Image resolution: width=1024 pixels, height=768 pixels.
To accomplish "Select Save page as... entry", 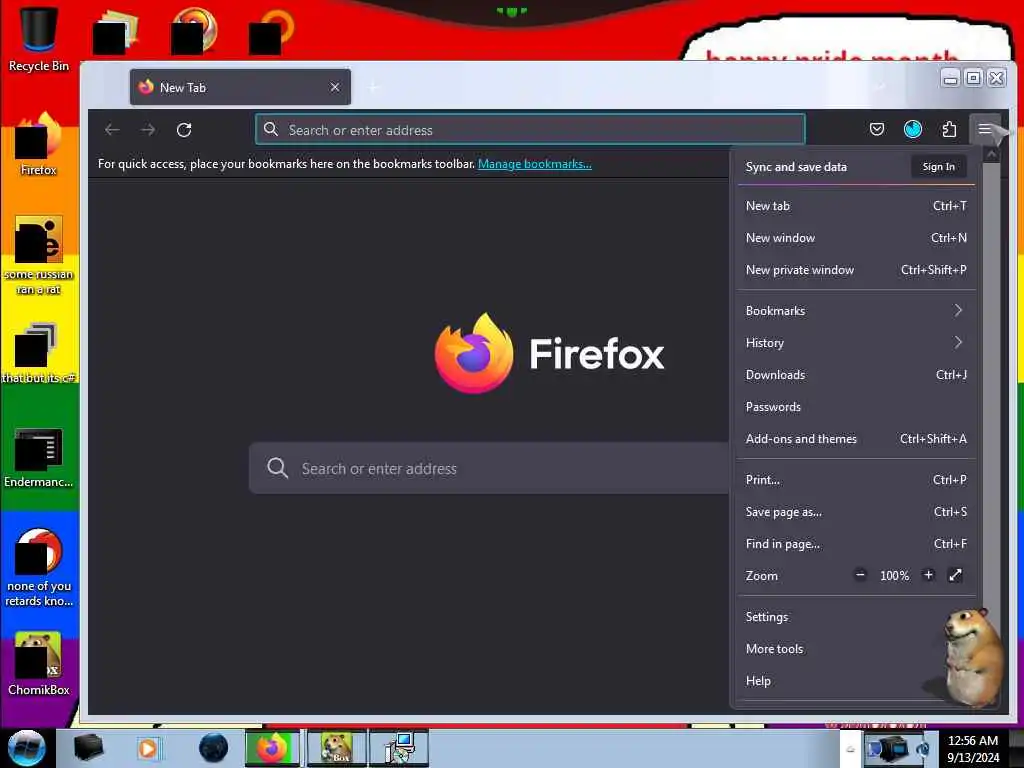I will coord(856,512).
